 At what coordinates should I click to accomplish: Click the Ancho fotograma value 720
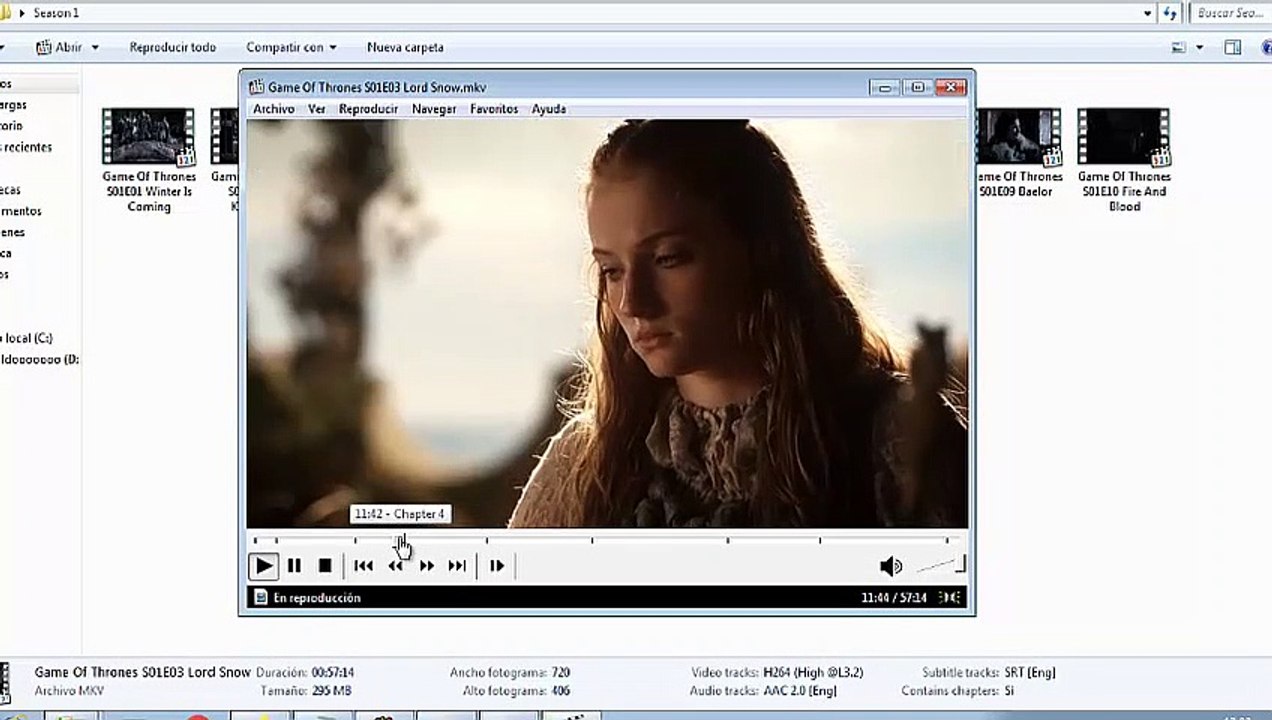[560, 673]
